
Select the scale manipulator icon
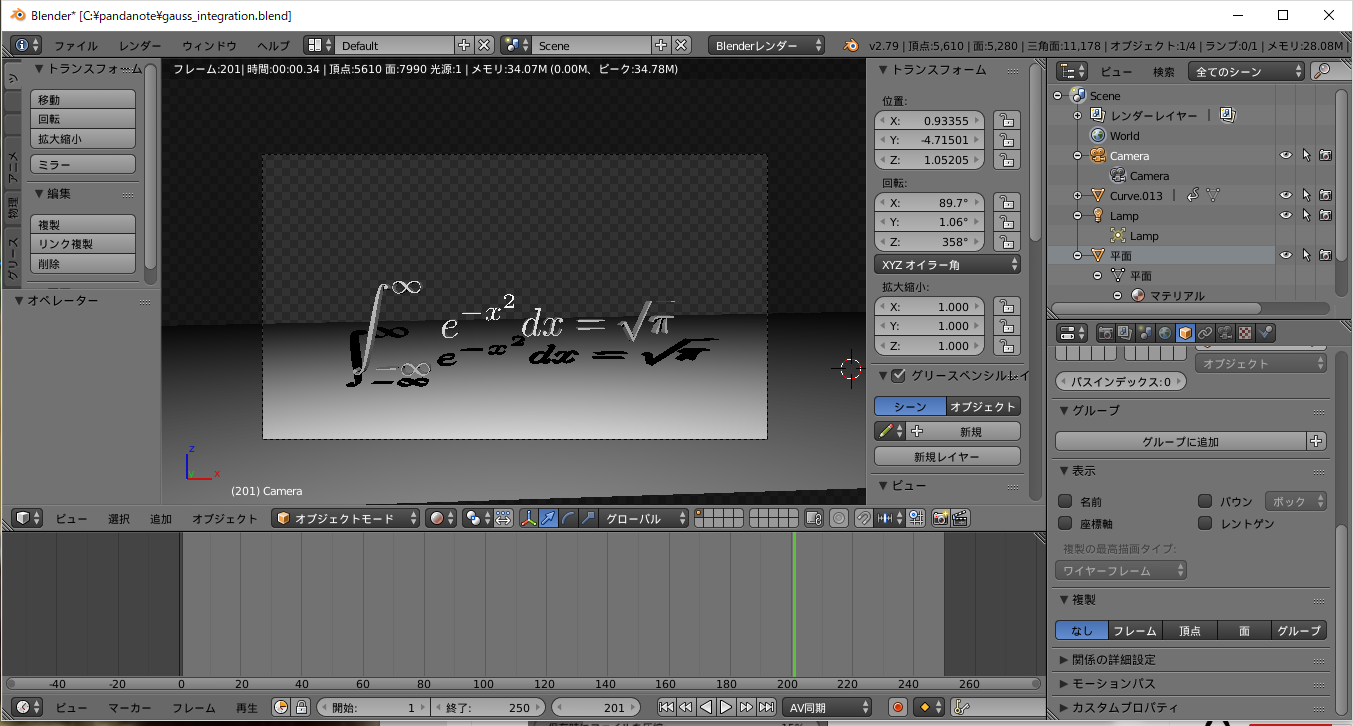coord(588,518)
